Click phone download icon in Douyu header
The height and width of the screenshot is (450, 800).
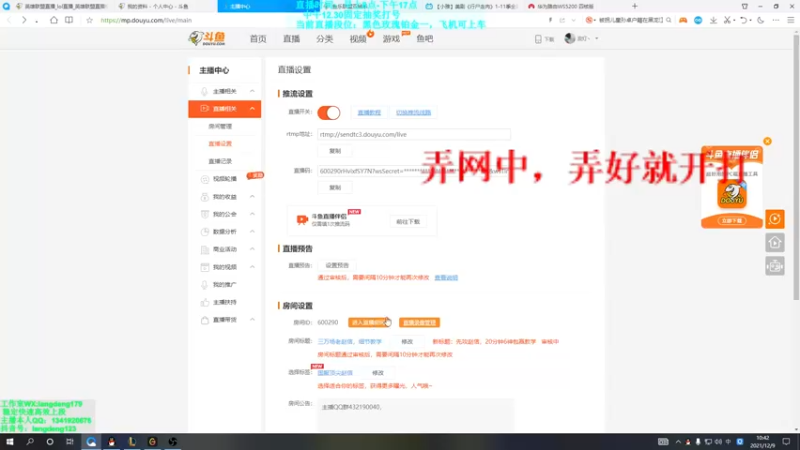click(x=538, y=39)
